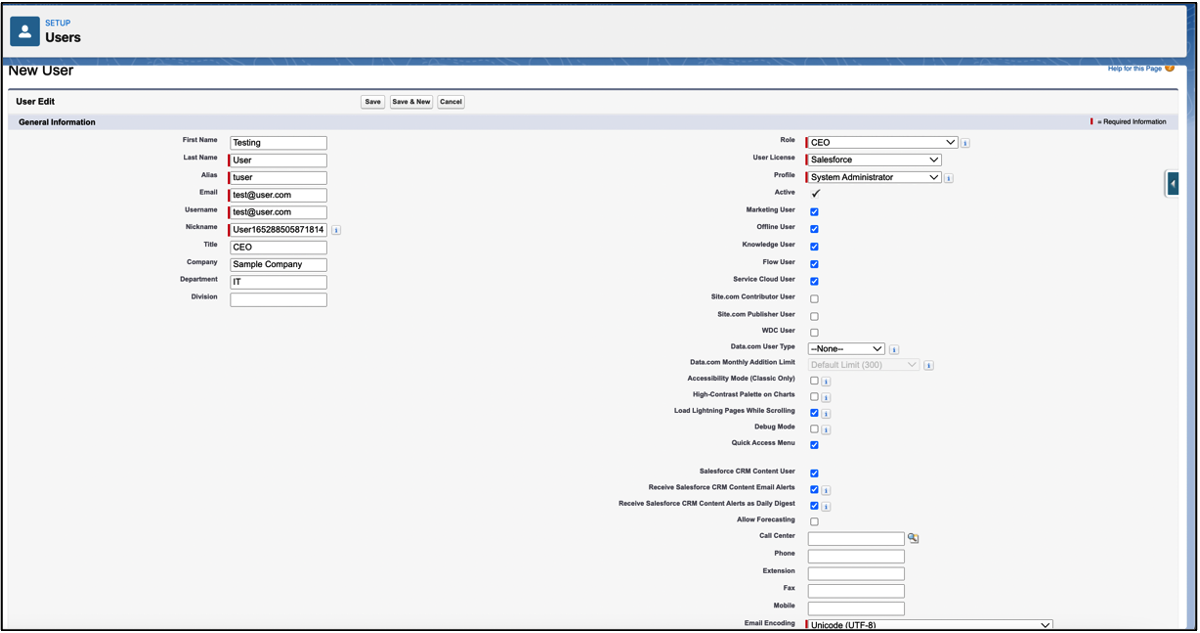Uncheck the Flow User checkbox
Viewport: 1200px width, 633px height.
814,264
